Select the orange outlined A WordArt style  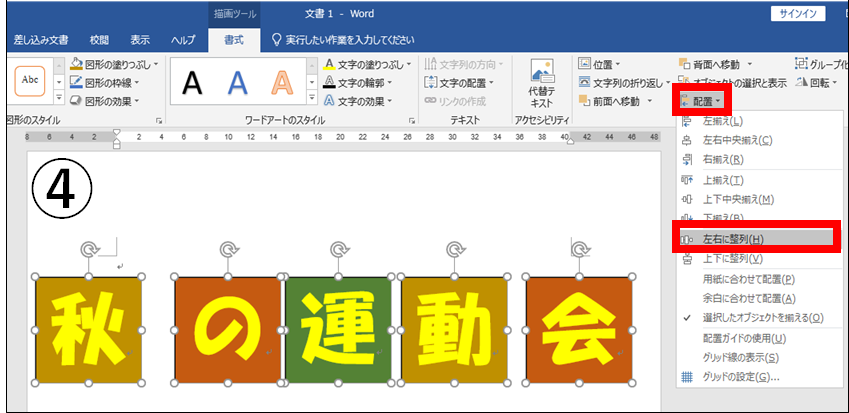coord(282,83)
